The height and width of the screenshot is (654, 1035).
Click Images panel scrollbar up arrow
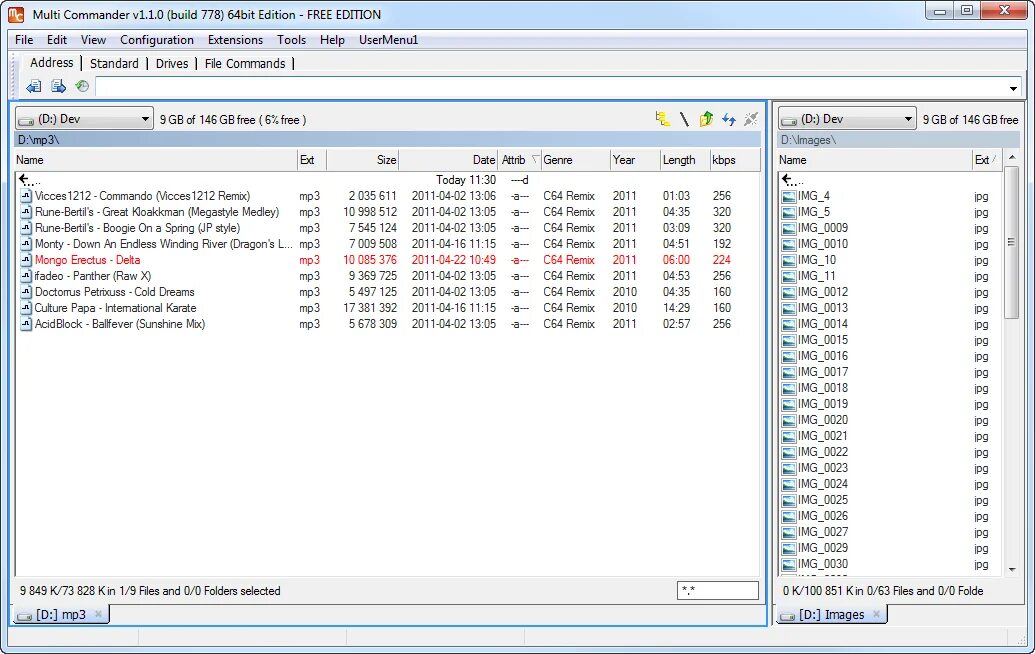tap(1013, 158)
